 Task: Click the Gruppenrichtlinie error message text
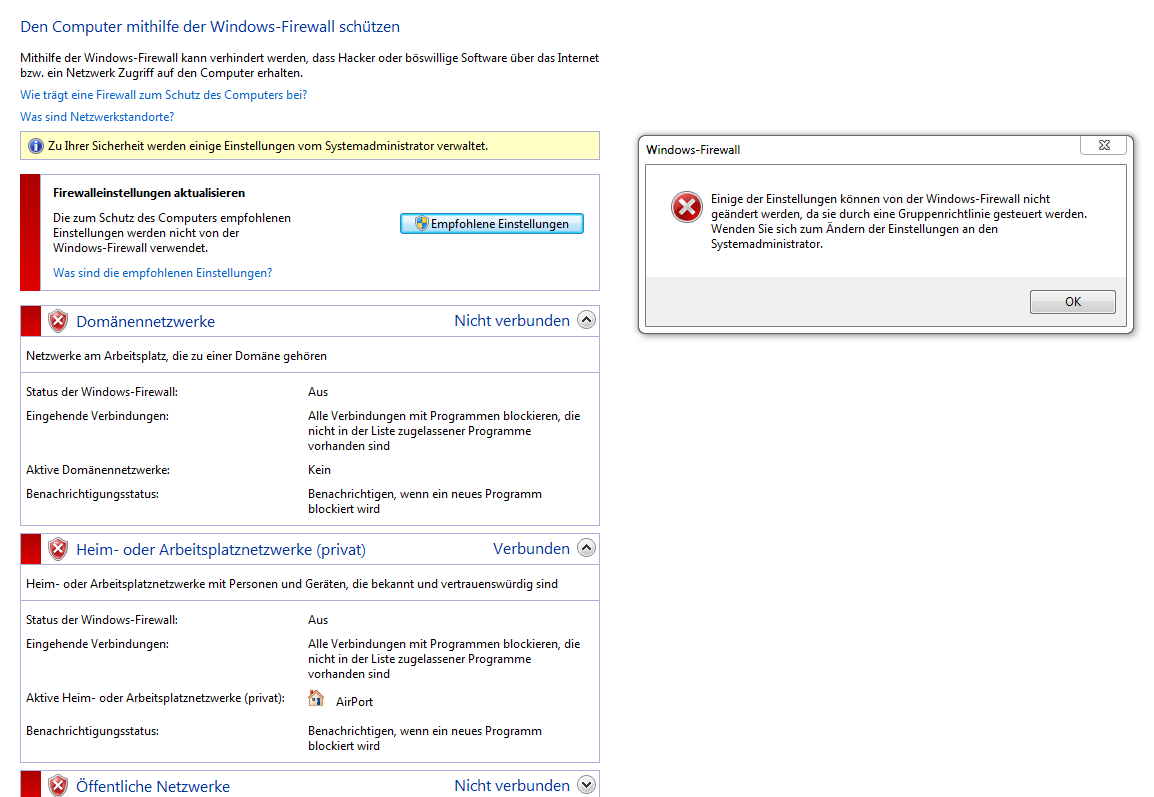coord(899,222)
